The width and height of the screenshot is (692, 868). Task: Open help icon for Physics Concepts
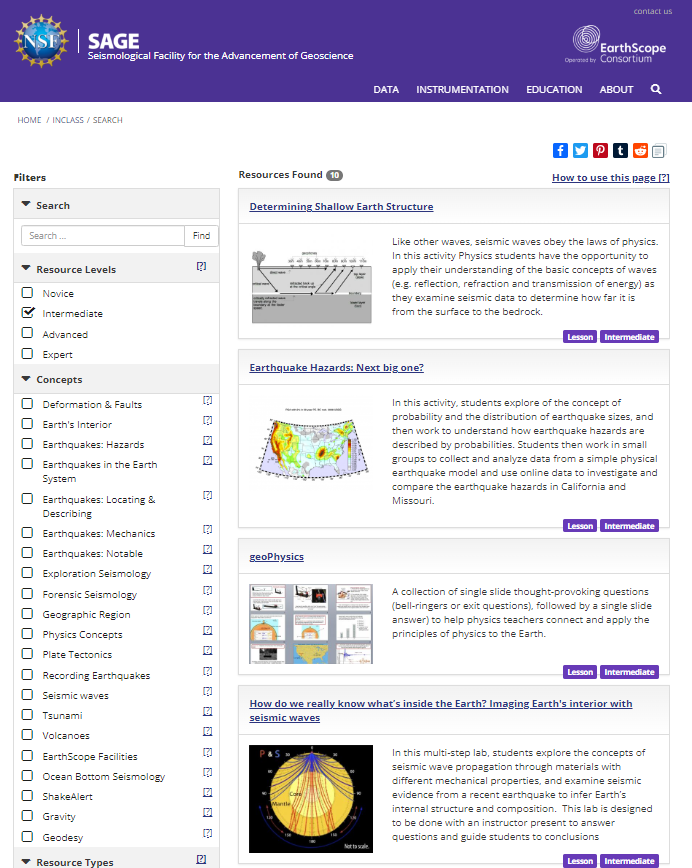point(208,630)
